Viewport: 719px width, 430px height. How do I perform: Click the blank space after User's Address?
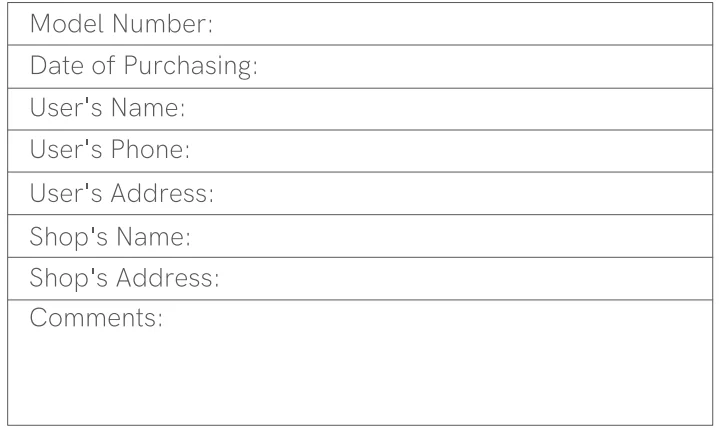tap(460, 192)
